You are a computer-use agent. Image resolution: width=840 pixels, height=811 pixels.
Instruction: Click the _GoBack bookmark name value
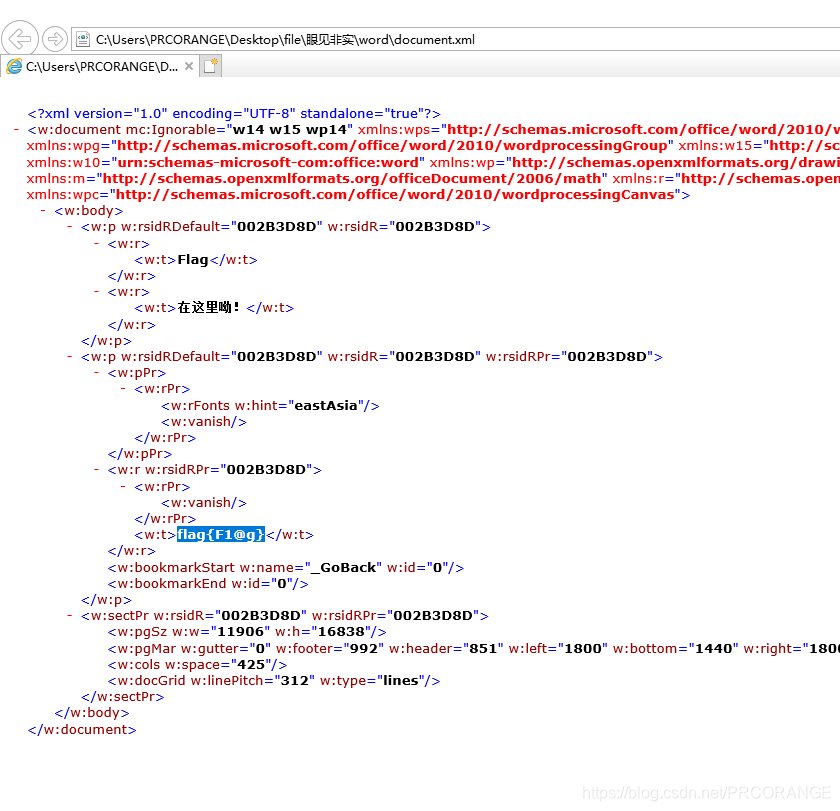[343, 567]
